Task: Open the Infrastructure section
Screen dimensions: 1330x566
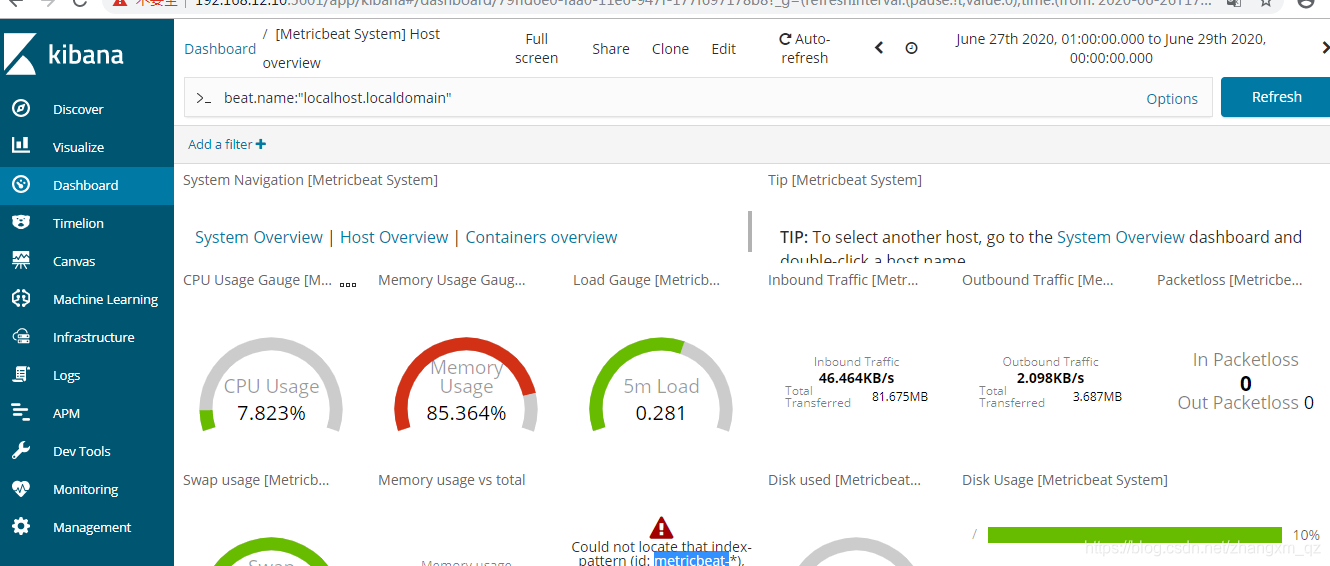Action: (x=93, y=337)
